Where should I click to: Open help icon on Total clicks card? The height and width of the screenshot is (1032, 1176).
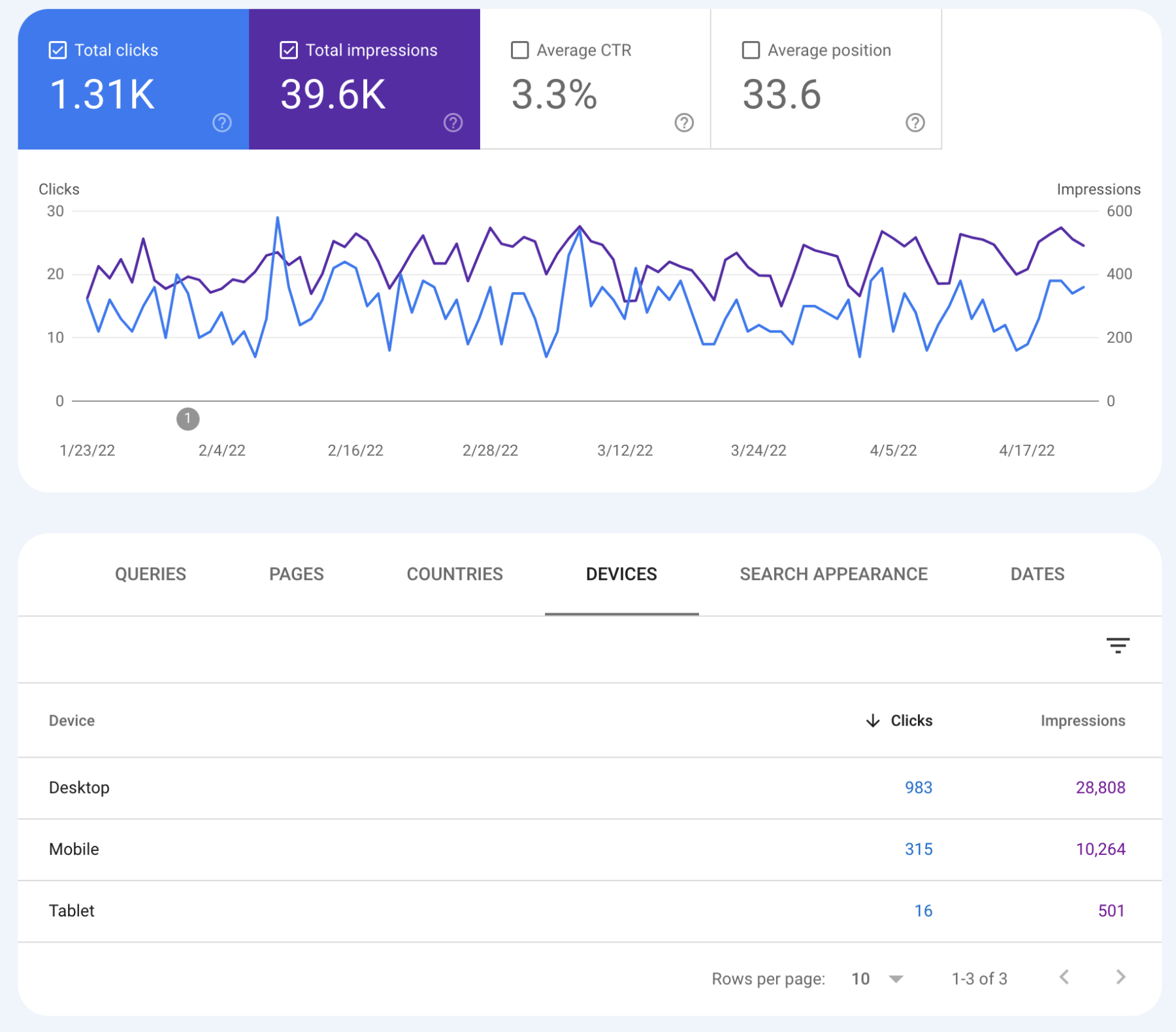coord(222,123)
